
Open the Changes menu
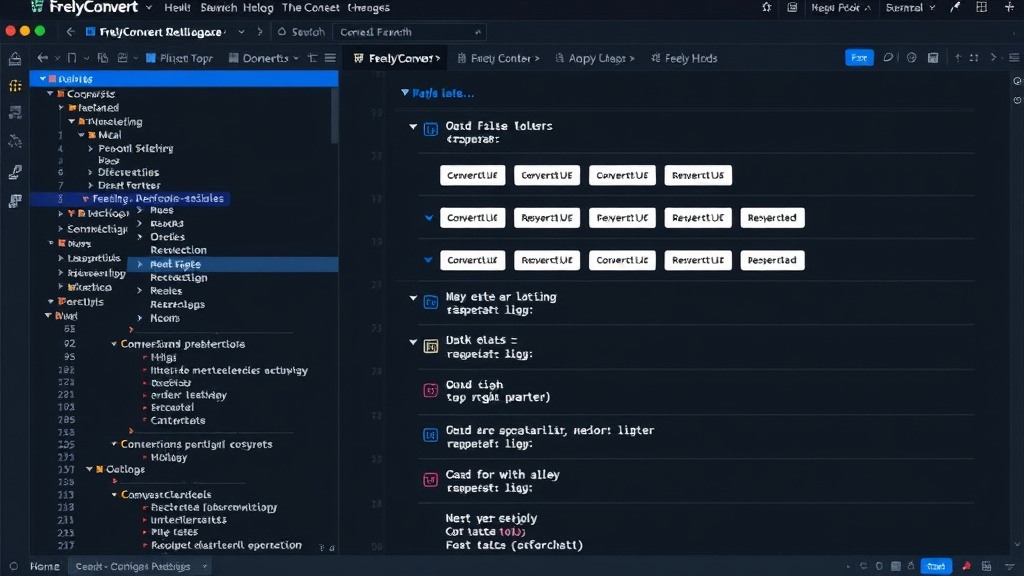(x=368, y=8)
